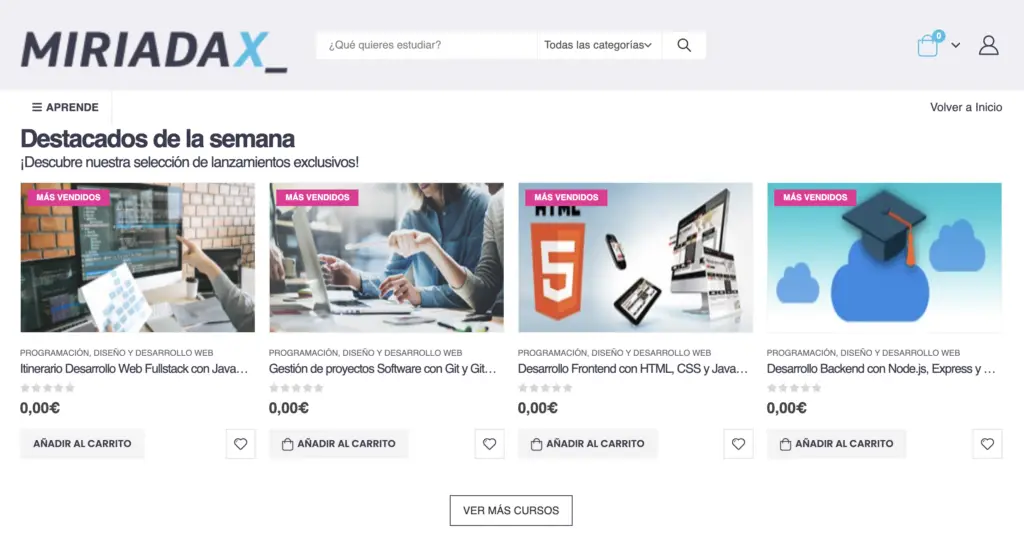Favorite the Desarrollo Backend Node.js course

point(987,444)
